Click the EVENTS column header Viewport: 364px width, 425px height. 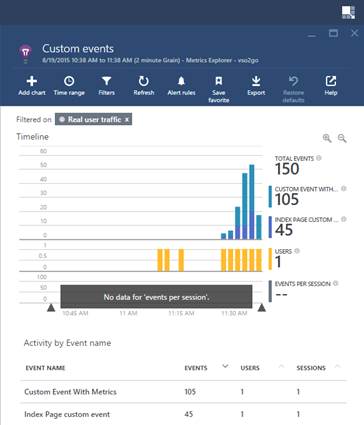pyautogui.click(x=196, y=368)
